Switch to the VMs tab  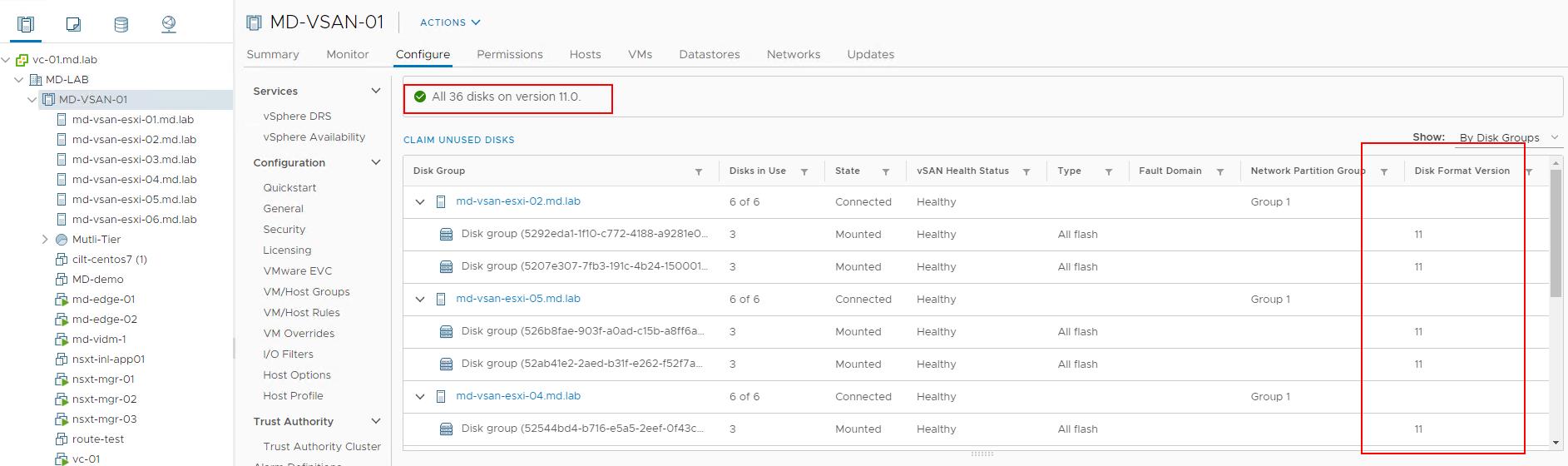click(641, 54)
